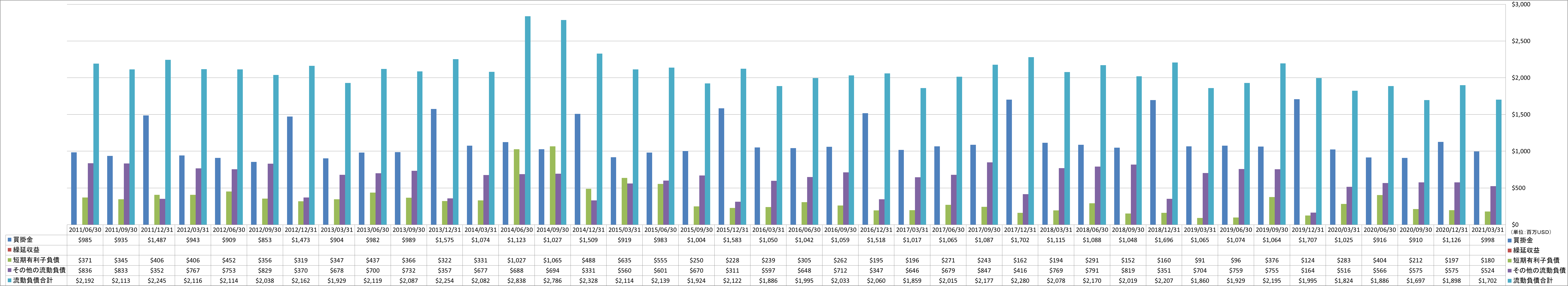
Task: Click the $2,192 流動負債合計 cell
Action: point(85,280)
